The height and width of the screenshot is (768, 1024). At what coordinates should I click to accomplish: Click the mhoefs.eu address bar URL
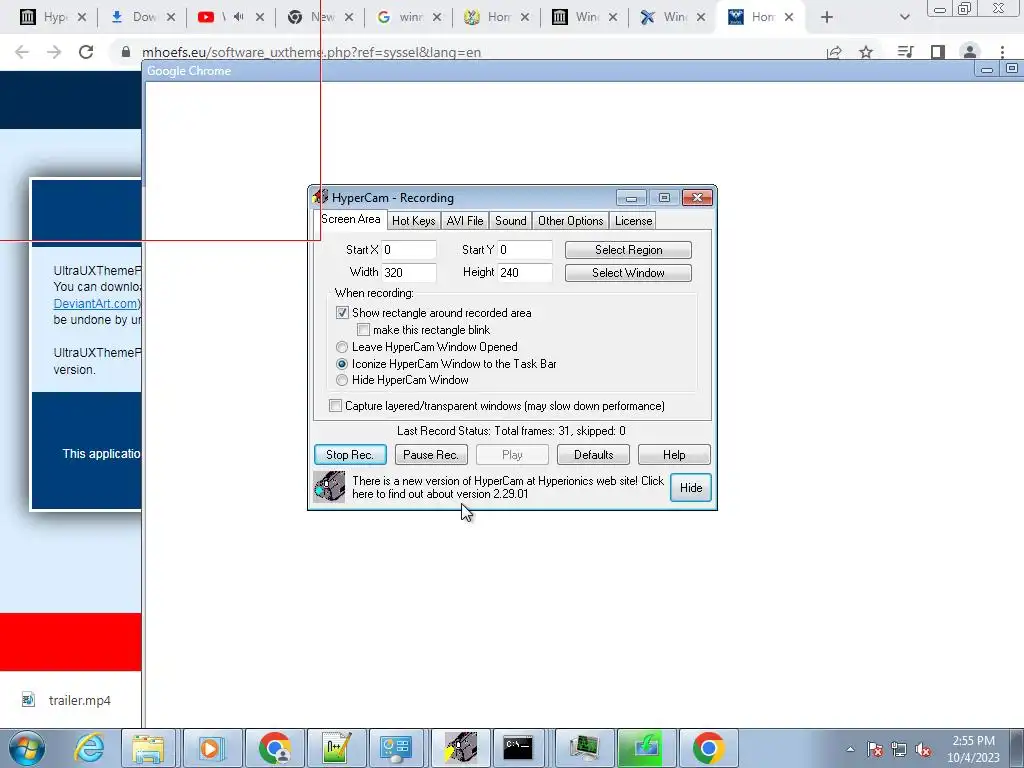312,52
